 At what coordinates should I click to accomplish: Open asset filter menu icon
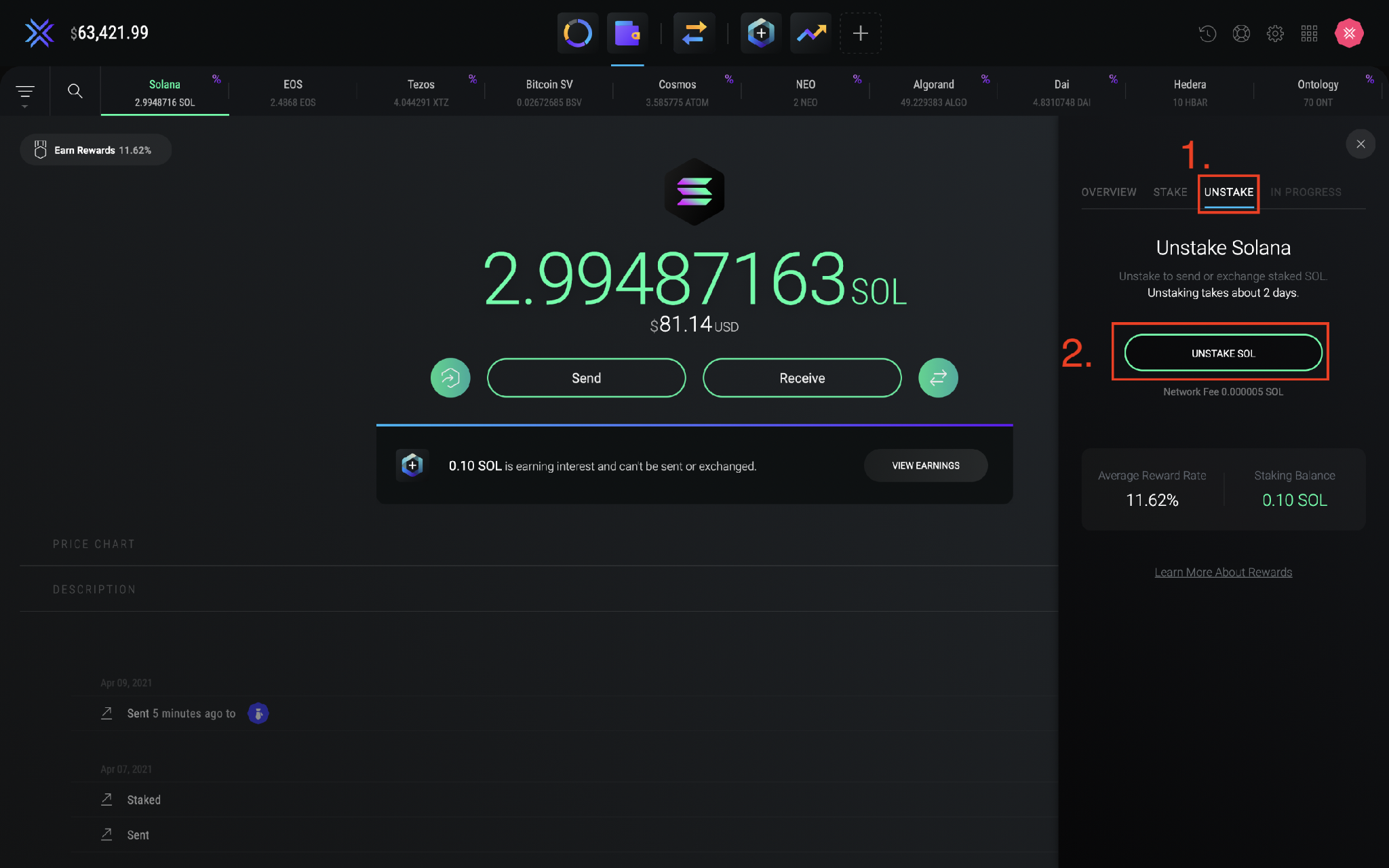pos(25,93)
